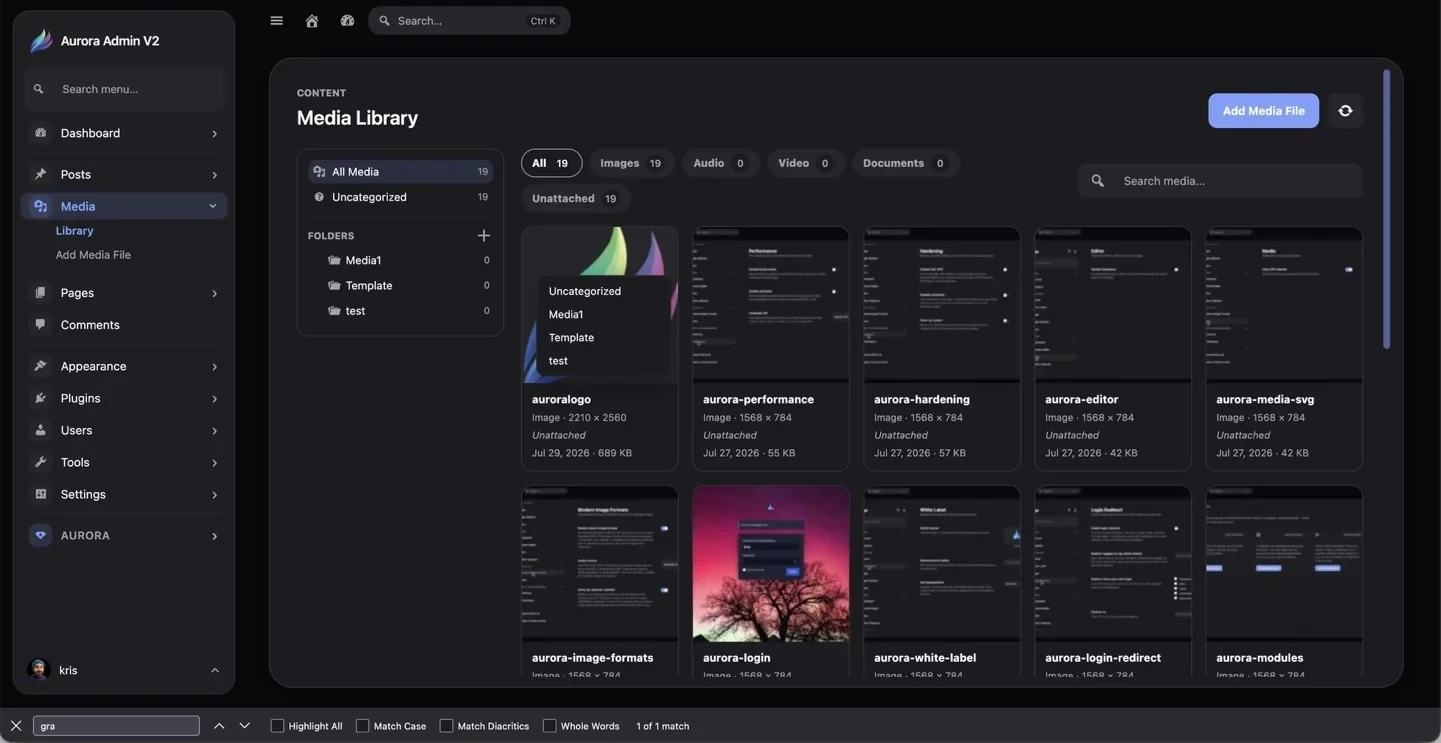Click the refresh media library icon
This screenshot has height=743, width=1441.
pyautogui.click(x=1345, y=111)
